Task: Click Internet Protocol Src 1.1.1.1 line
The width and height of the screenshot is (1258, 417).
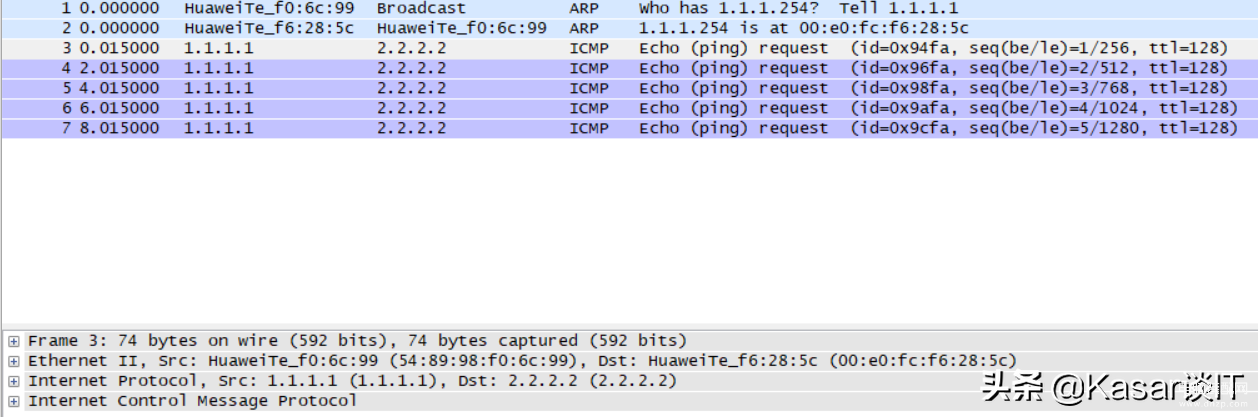Action: (352, 381)
